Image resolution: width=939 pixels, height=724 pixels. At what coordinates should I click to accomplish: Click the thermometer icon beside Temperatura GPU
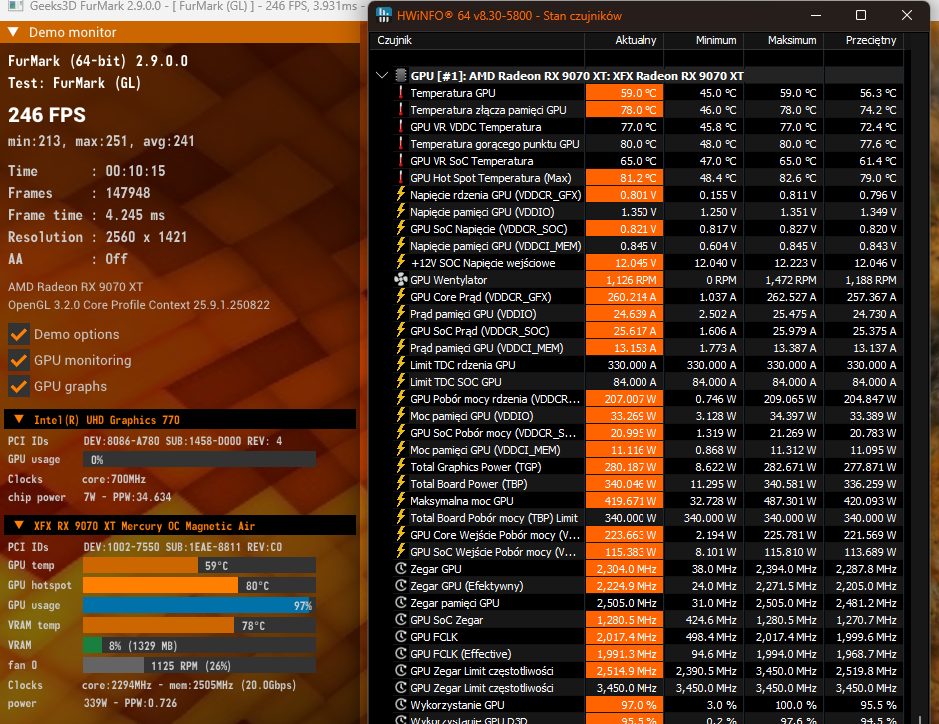click(401, 93)
